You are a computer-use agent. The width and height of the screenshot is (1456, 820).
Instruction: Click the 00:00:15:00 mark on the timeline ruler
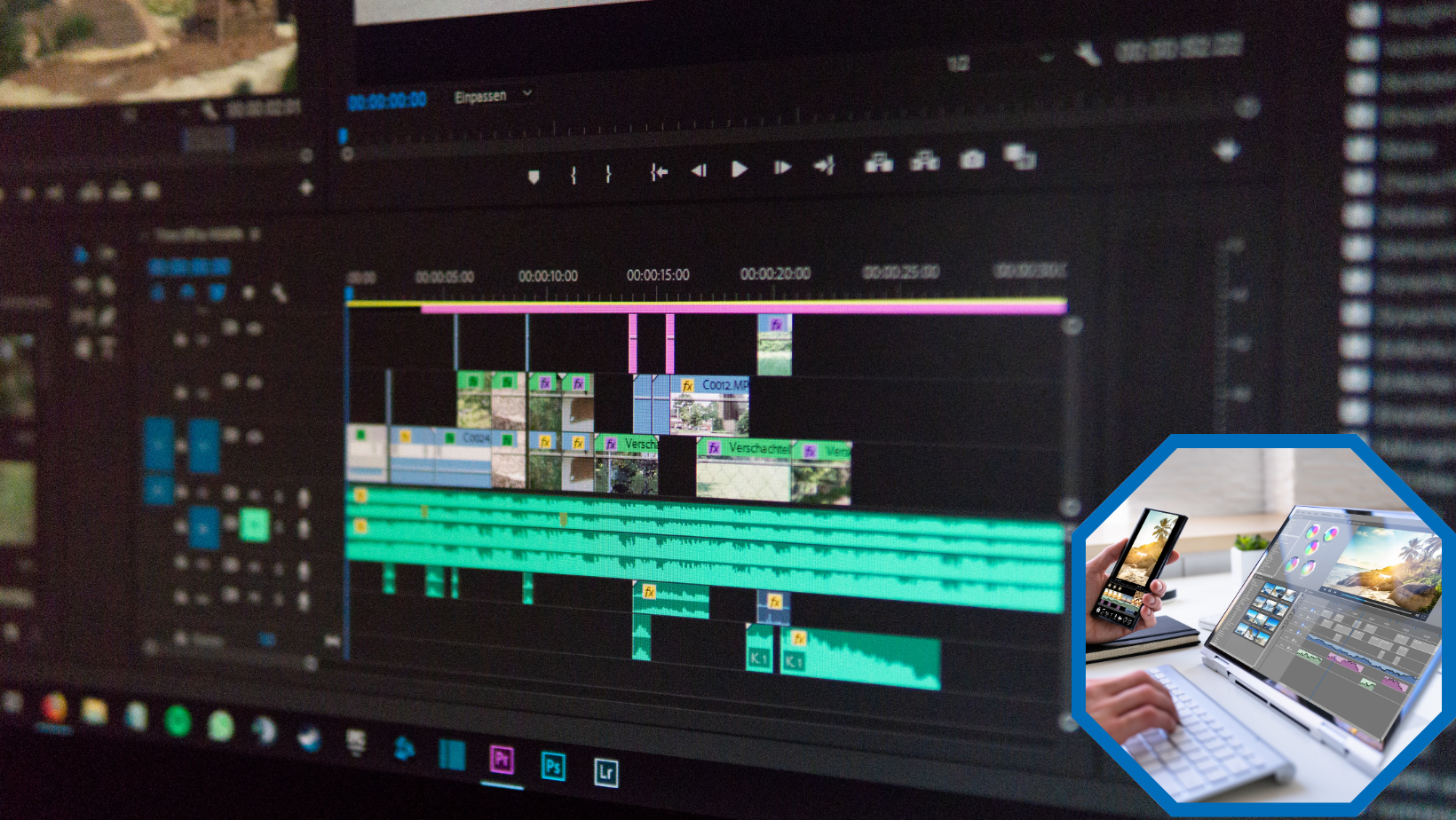pos(657,275)
